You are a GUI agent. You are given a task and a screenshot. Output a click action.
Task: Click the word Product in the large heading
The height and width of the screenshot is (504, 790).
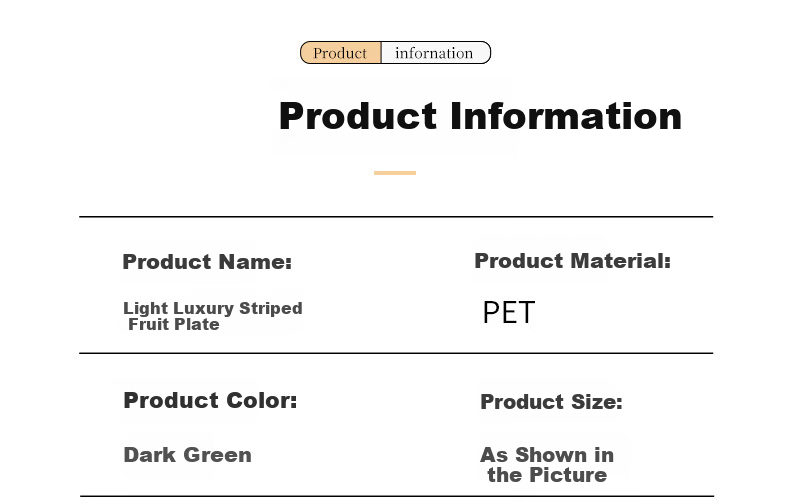tap(358, 116)
